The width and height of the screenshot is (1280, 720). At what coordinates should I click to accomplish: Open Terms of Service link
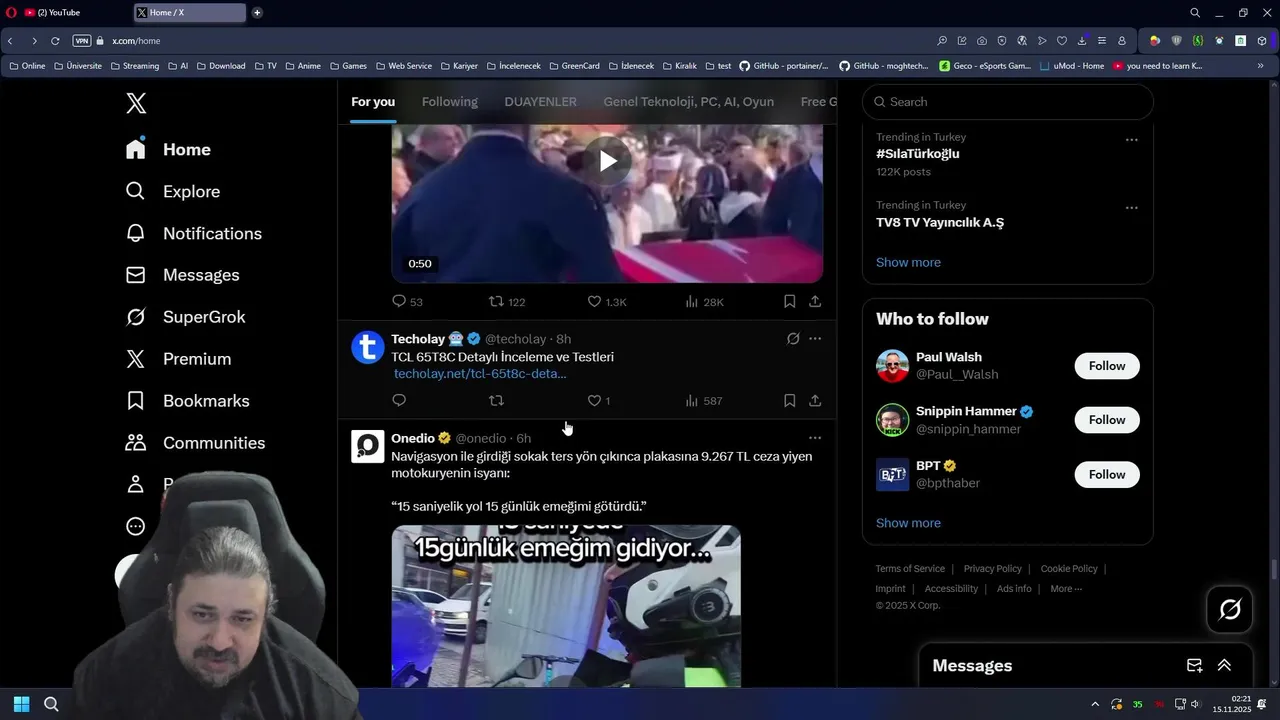pyautogui.click(x=910, y=569)
